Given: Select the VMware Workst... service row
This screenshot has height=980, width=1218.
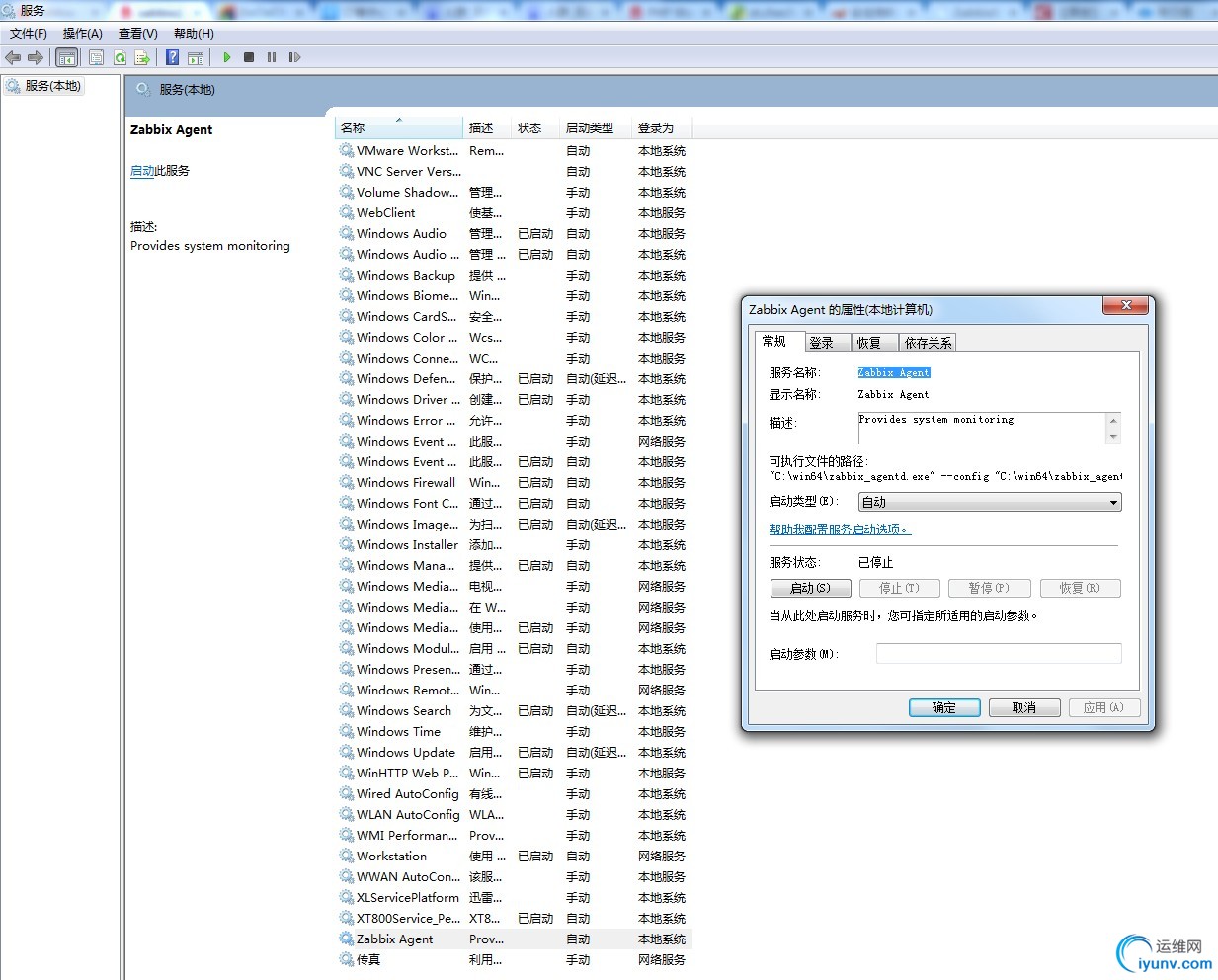Looking at the screenshot, I should click(x=514, y=151).
